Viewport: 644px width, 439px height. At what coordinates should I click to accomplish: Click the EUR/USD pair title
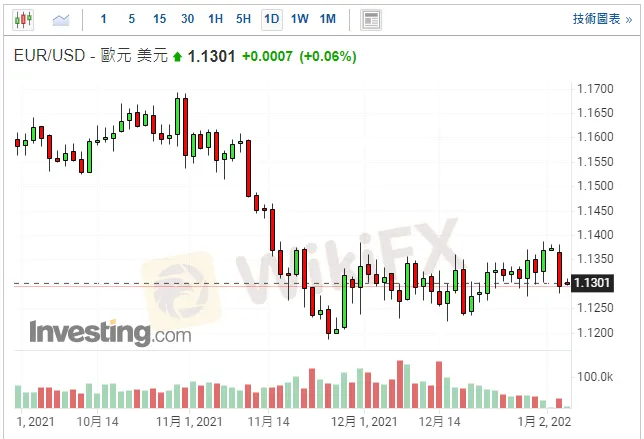(x=51, y=57)
